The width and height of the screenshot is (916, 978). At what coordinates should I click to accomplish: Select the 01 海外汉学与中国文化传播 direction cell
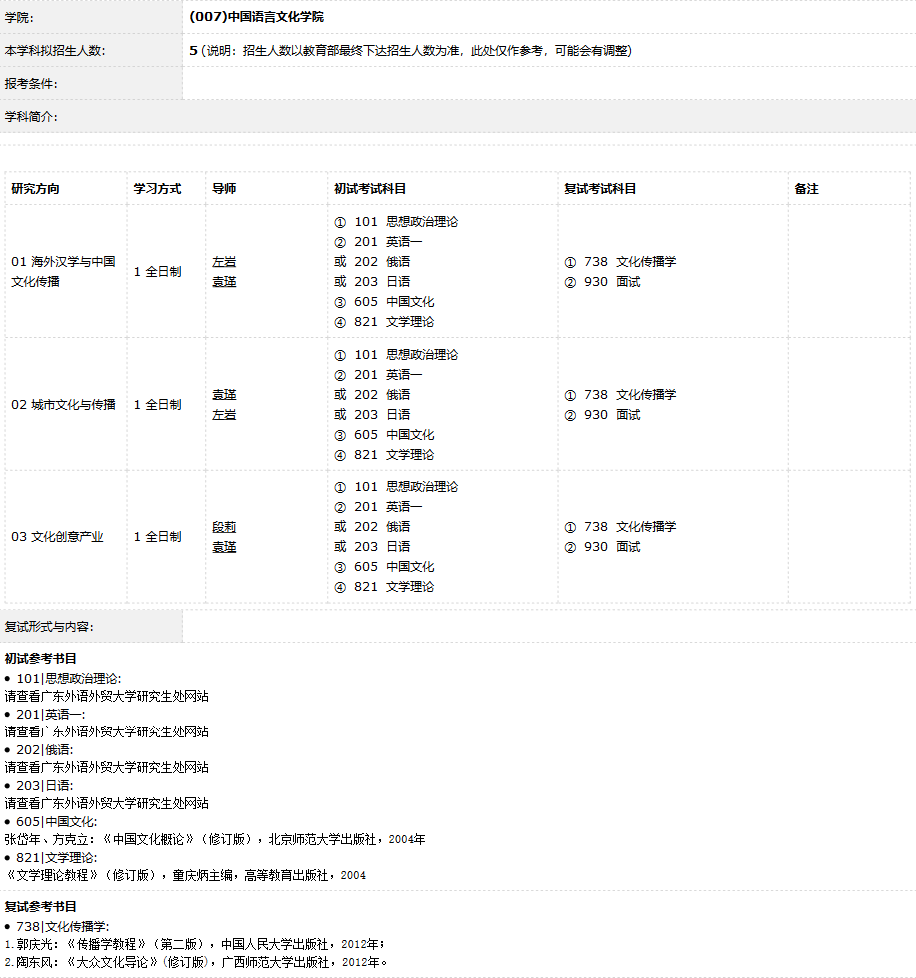tap(63, 272)
